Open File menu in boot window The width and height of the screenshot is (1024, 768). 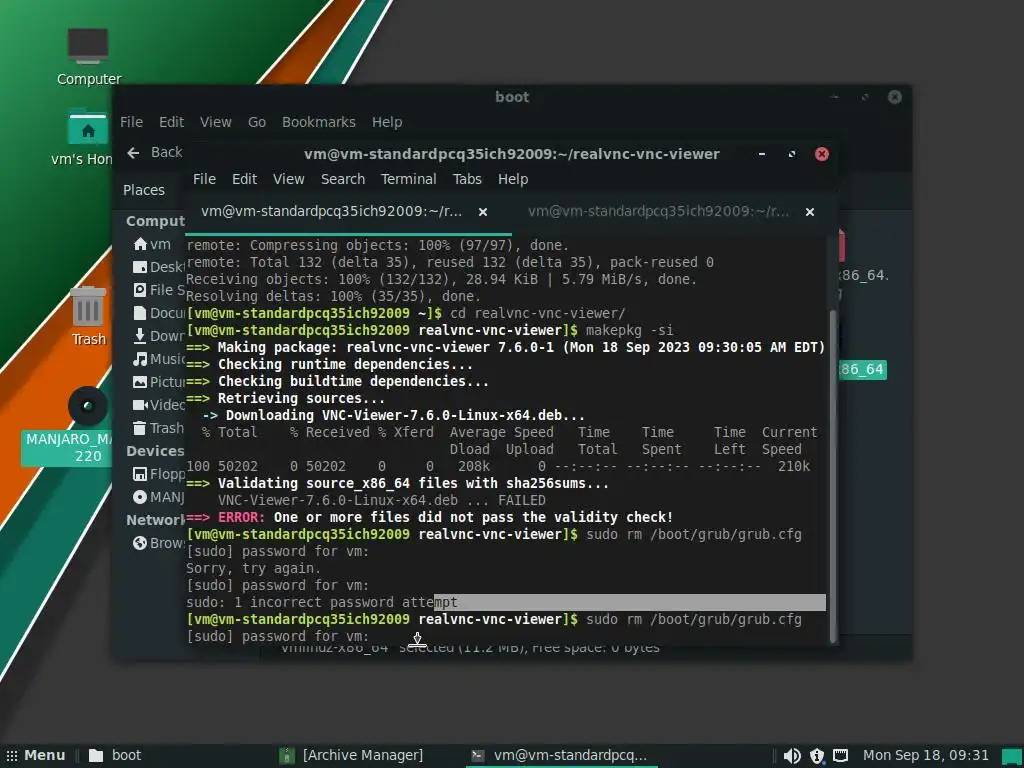[x=131, y=122]
